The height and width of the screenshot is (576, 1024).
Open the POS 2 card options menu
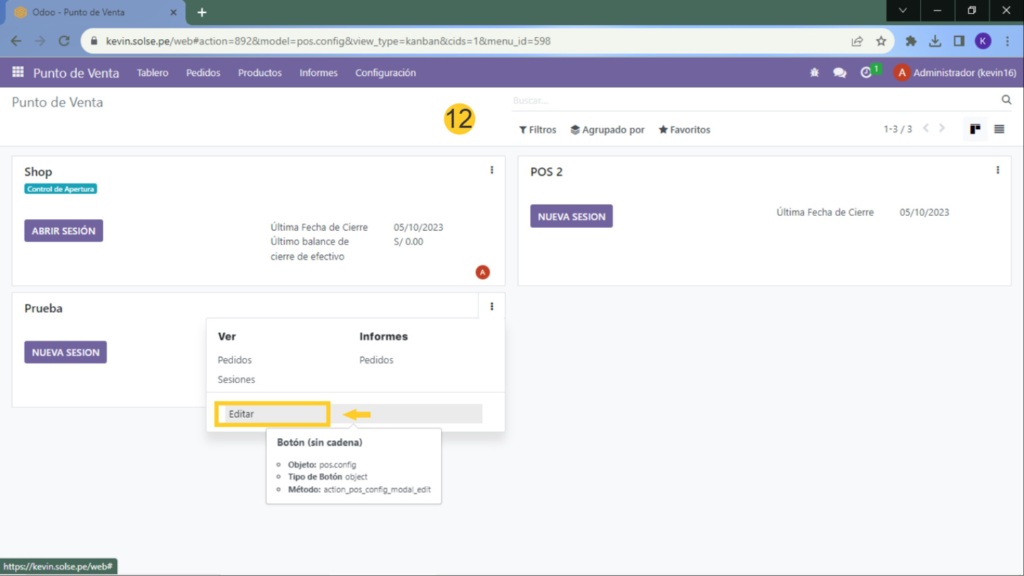998,171
